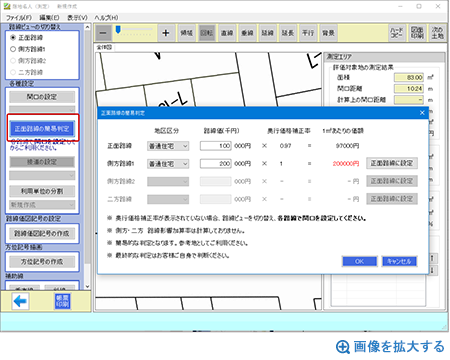
Task: Click the 二方路線 路線価 input field
Action: coord(216,199)
